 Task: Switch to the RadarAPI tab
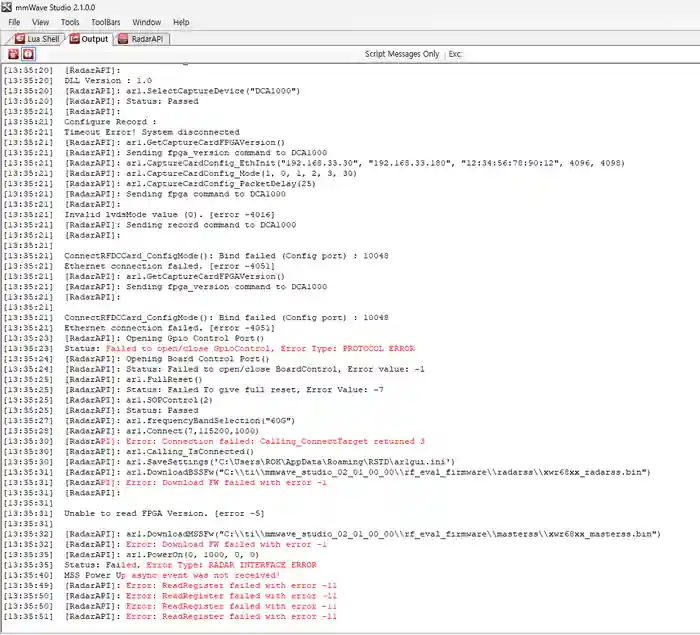pos(141,39)
